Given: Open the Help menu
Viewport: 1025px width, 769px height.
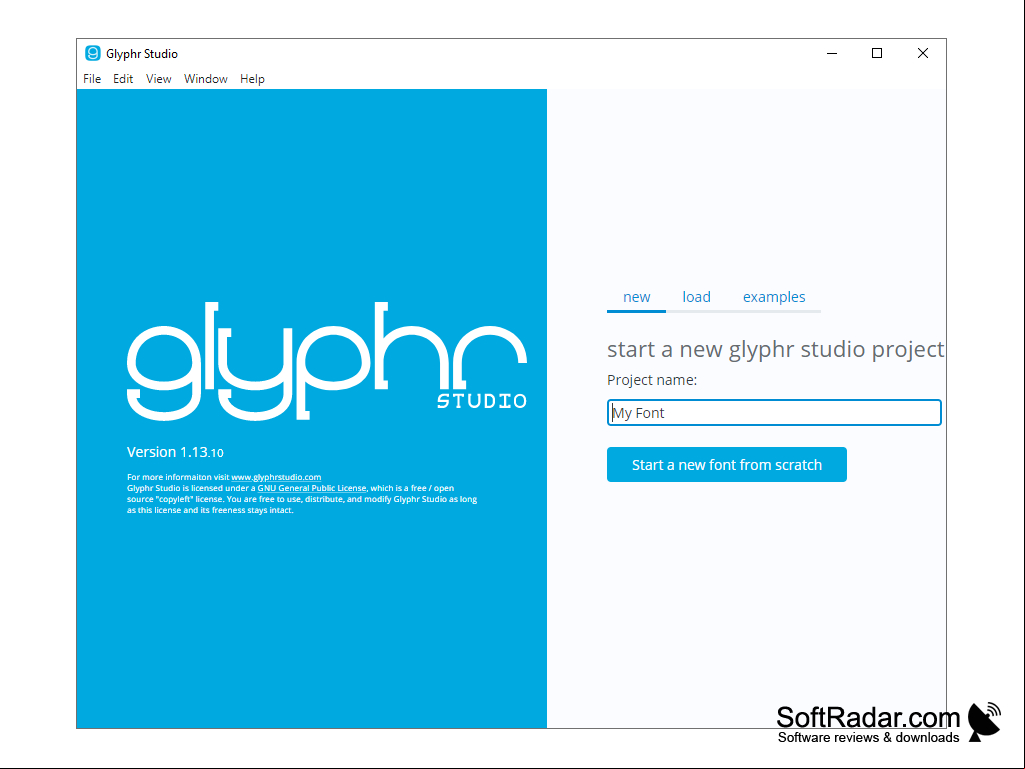Looking at the screenshot, I should [252, 78].
